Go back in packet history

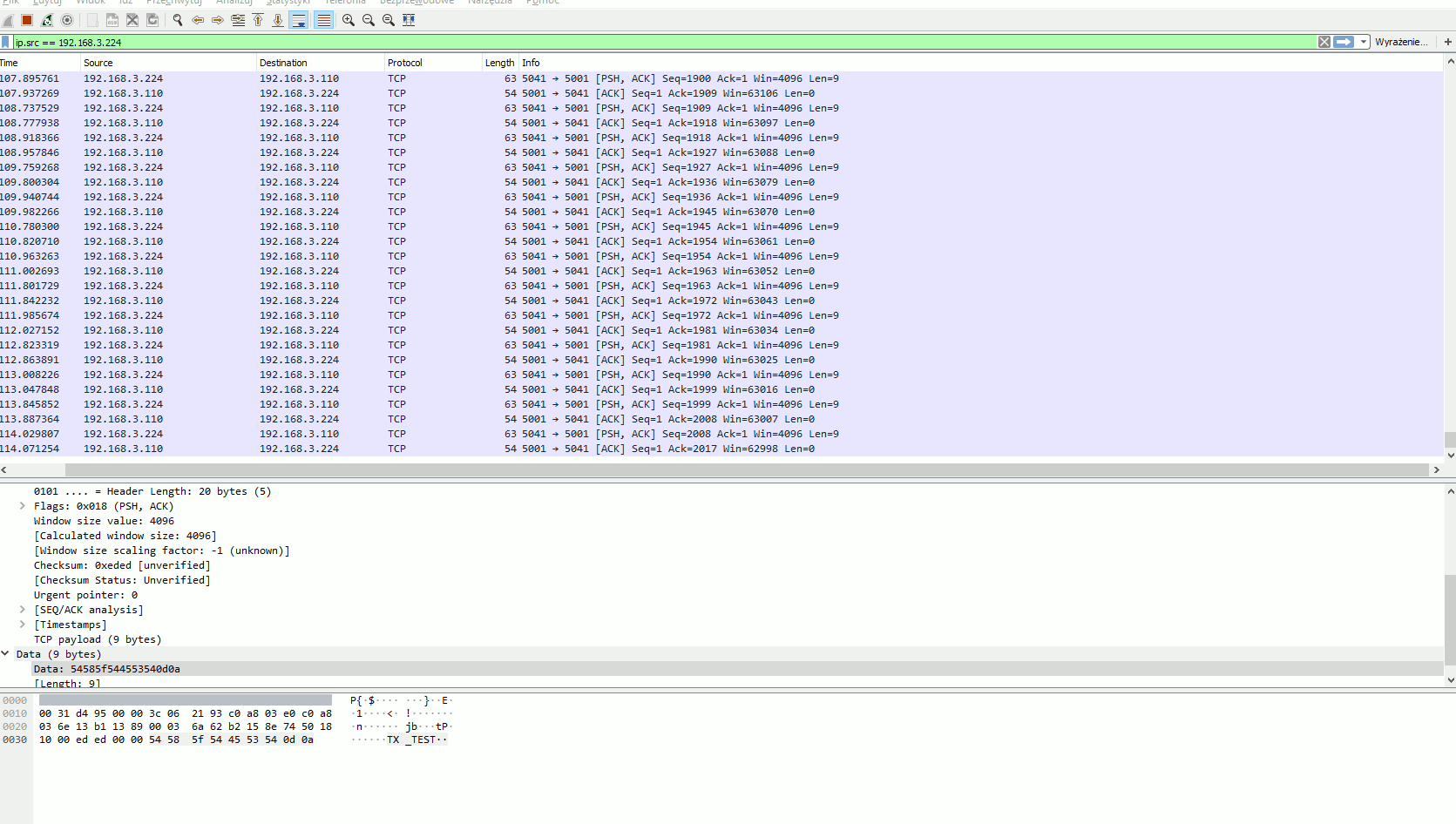coord(198,20)
